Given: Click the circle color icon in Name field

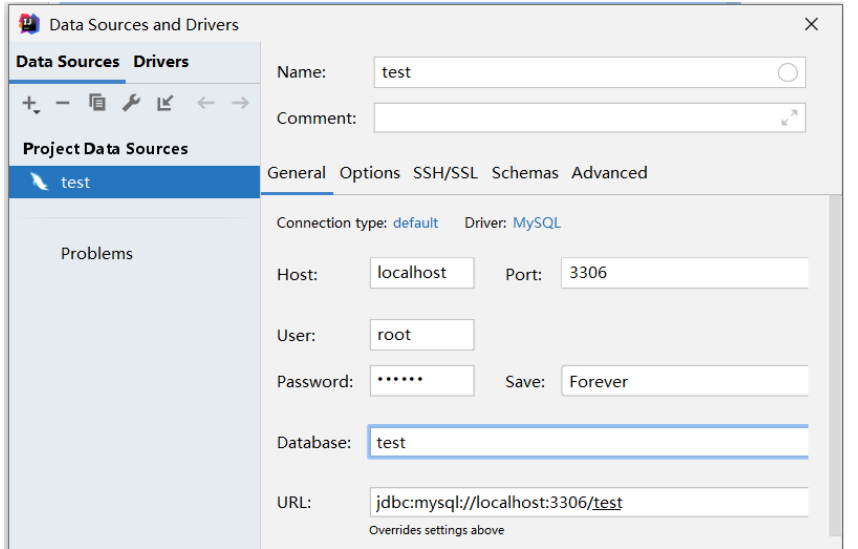Looking at the screenshot, I should [x=787, y=72].
